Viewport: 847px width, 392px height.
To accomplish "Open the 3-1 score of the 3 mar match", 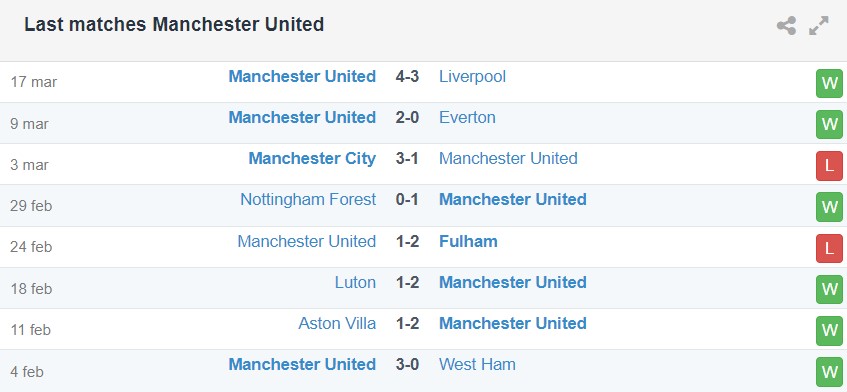I will [x=407, y=159].
